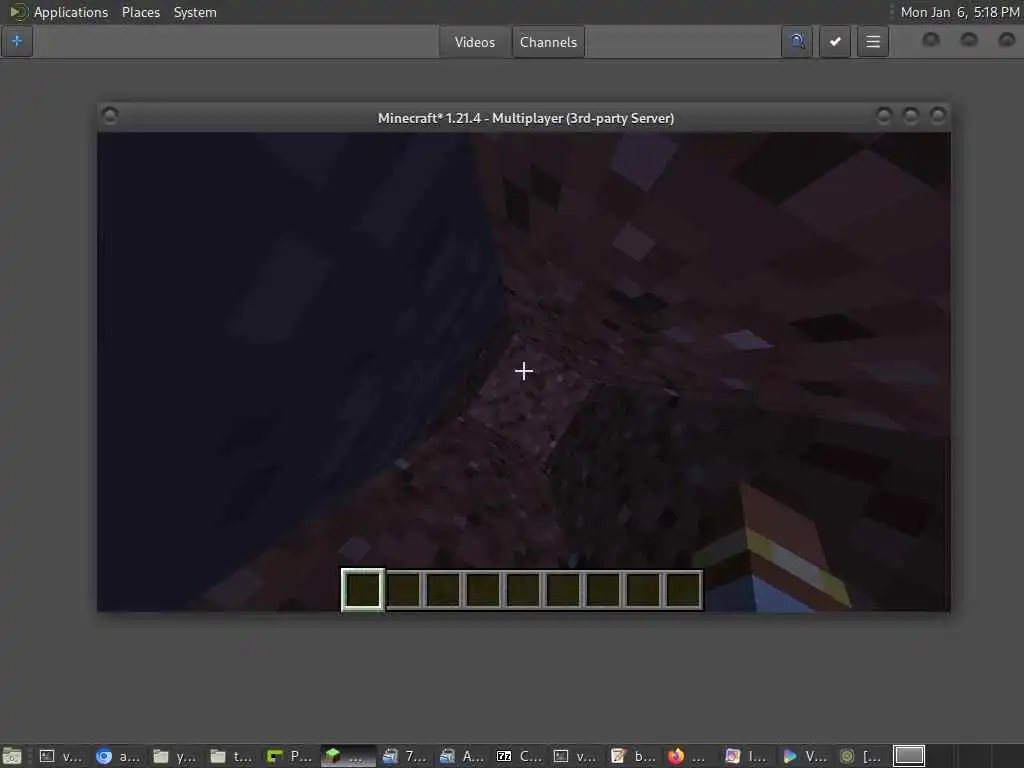Viewport: 1024px width, 768px height.
Task: Open the last taskbar entry labeled [...
Action: 860,756
